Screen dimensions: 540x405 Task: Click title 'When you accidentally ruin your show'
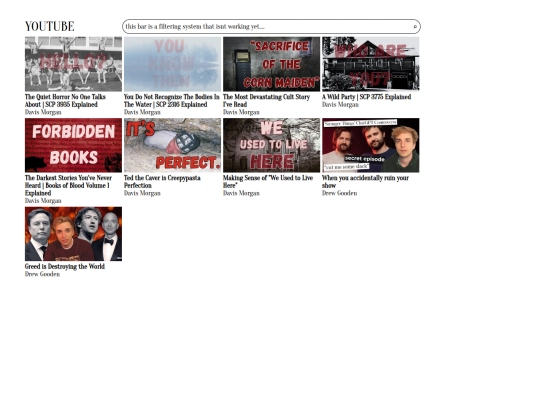[x=365, y=181]
